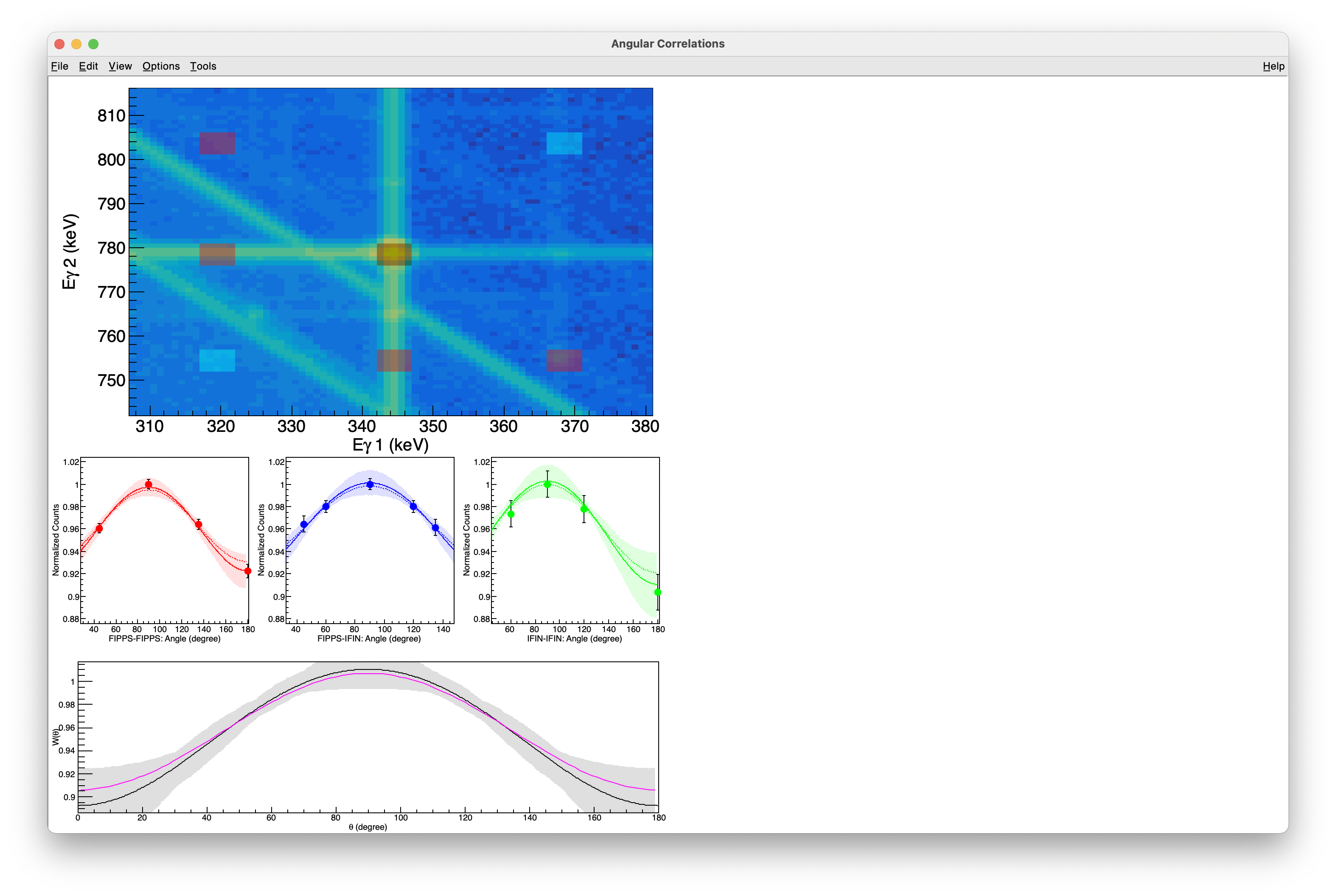Open the File menu
This screenshot has width=1336, height=896.
(59, 66)
